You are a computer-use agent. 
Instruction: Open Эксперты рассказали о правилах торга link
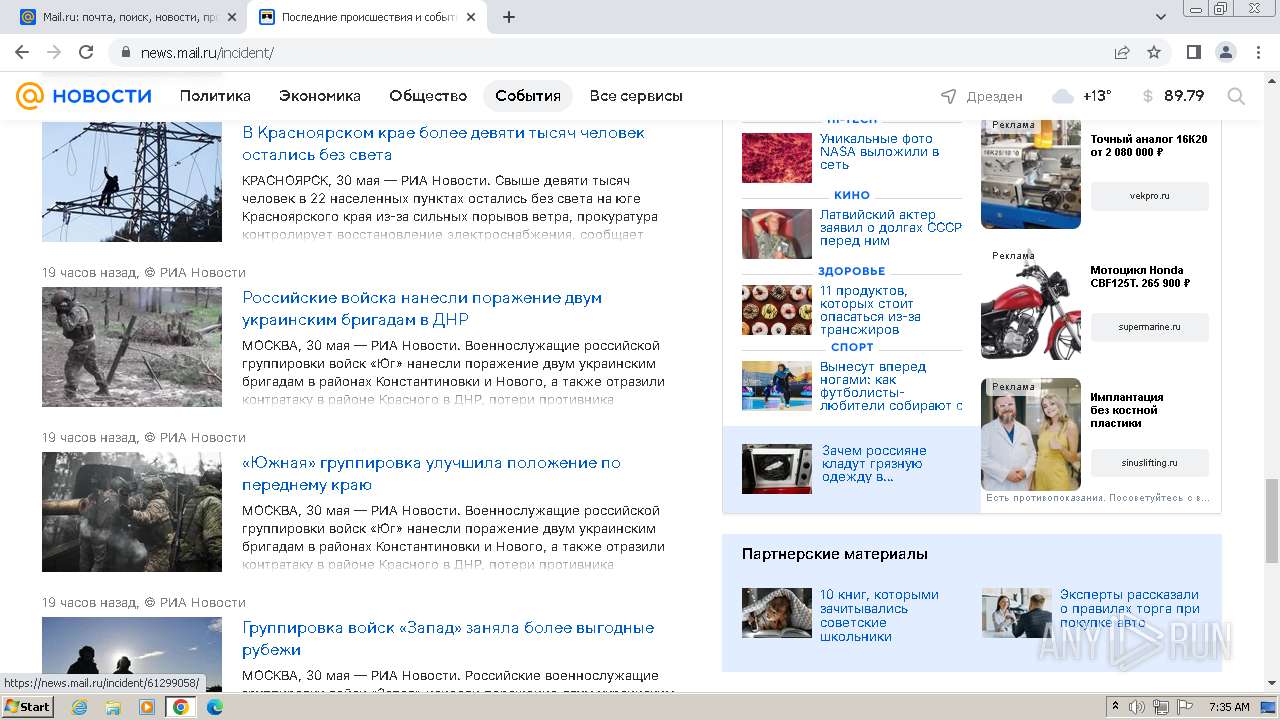(x=1130, y=608)
